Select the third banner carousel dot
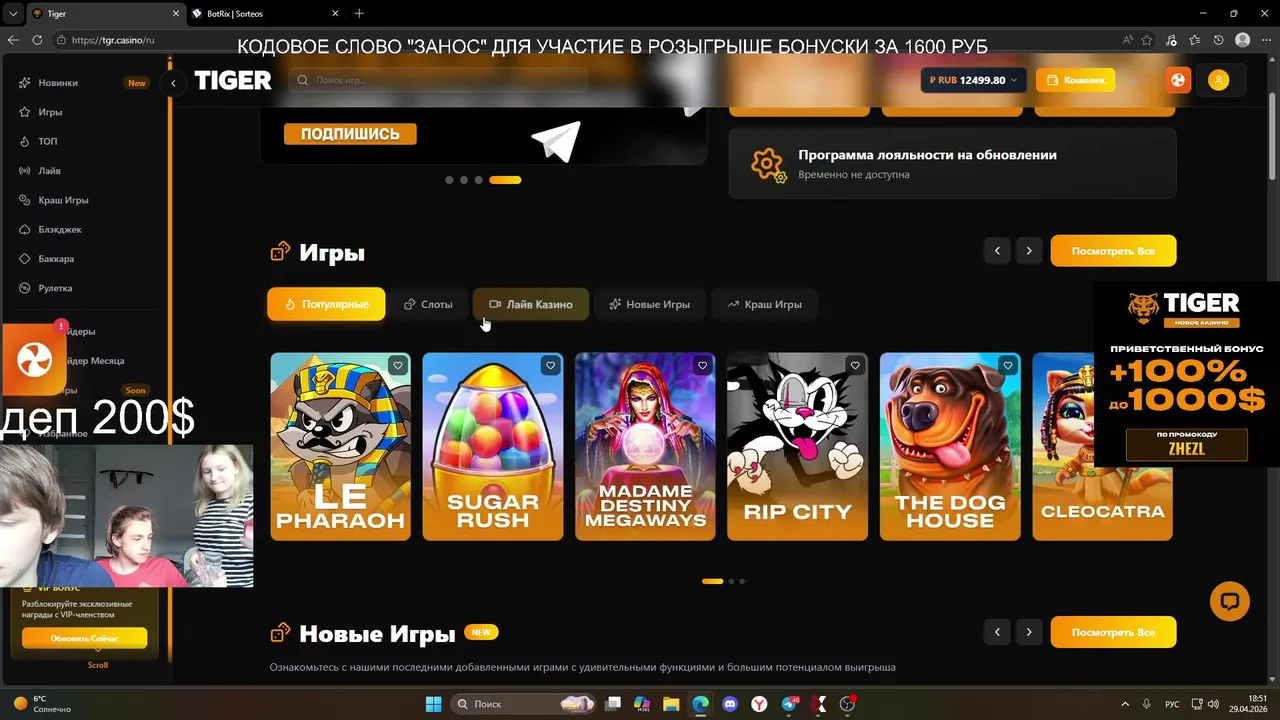Image resolution: width=1280 pixels, height=720 pixels. 479,180
